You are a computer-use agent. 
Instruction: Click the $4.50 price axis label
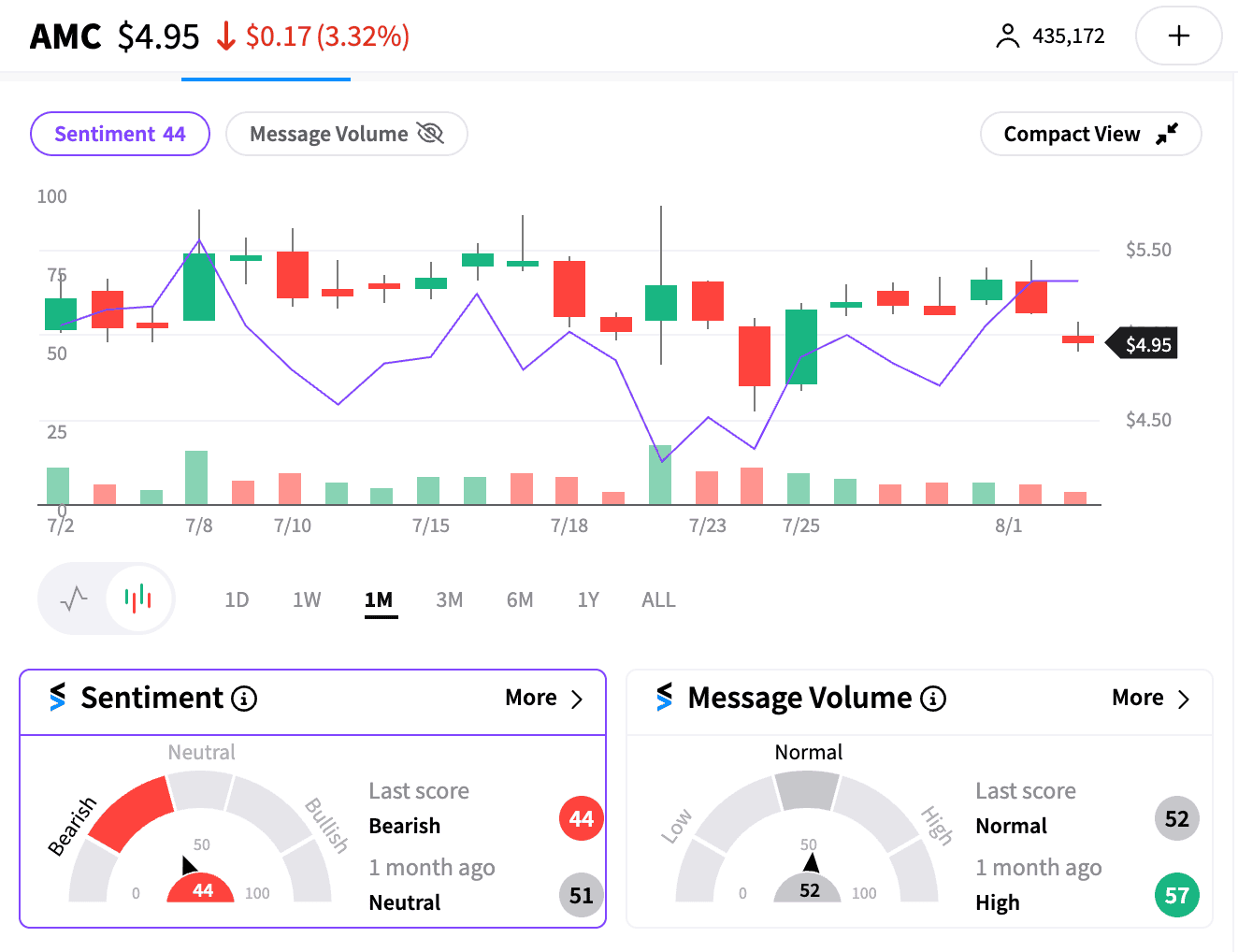[1148, 420]
